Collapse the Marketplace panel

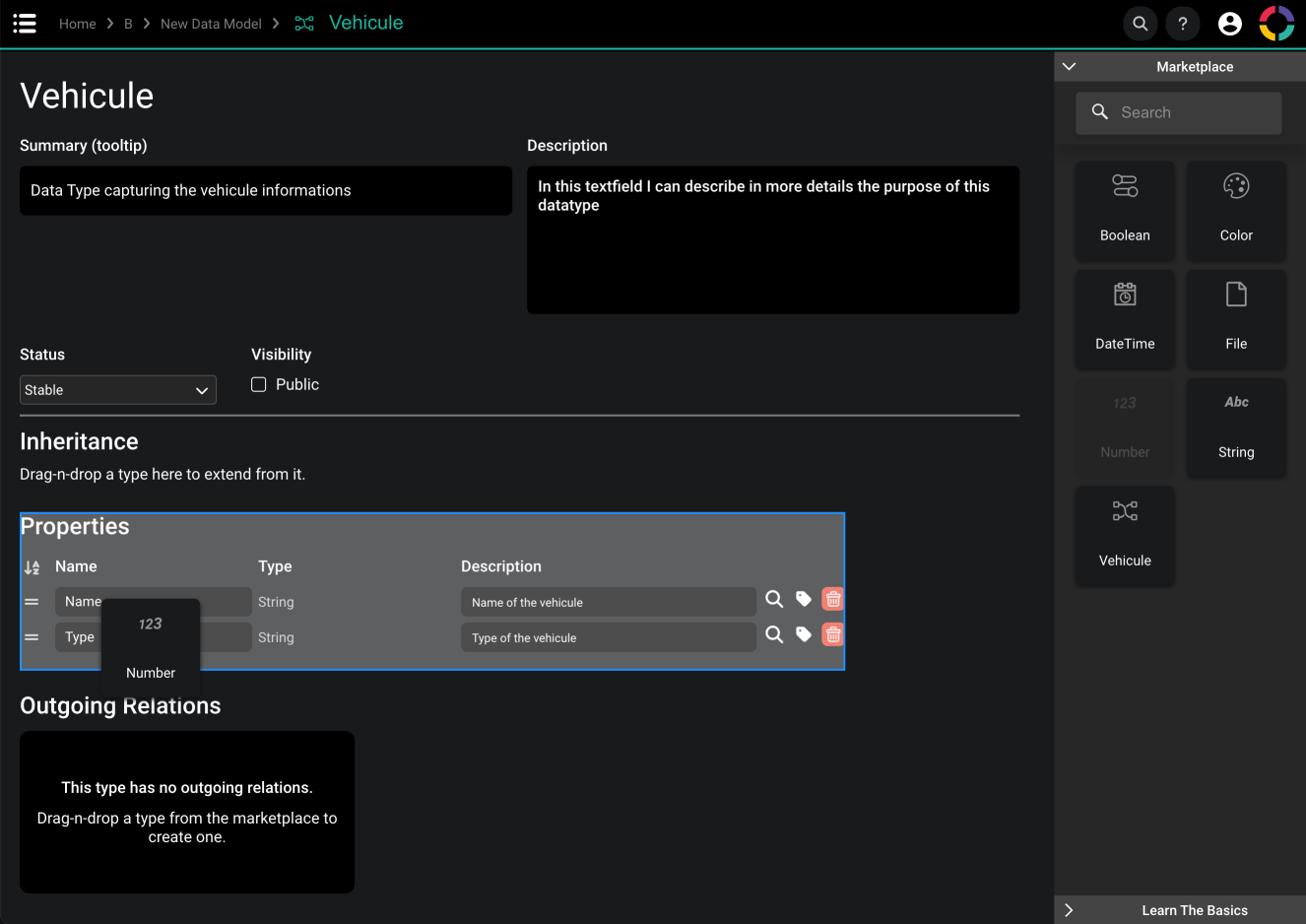tap(1070, 67)
